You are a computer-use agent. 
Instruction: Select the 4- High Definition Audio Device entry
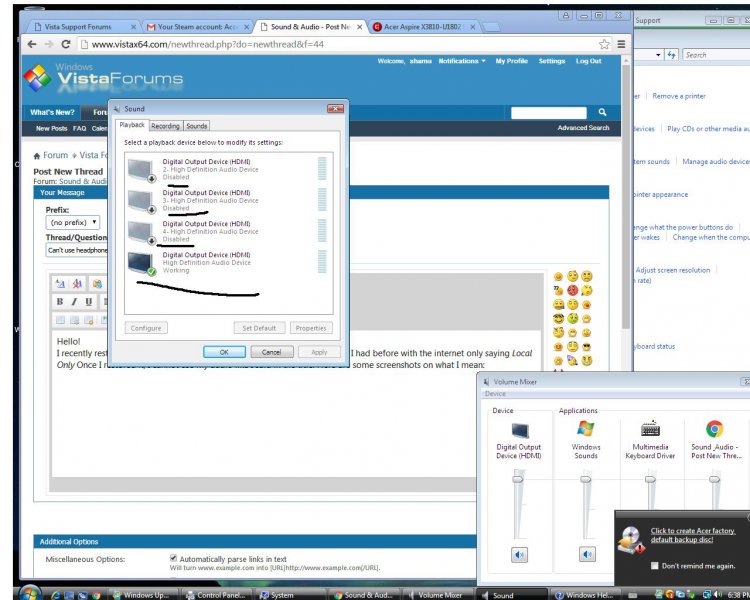click(x=229, y=232)
